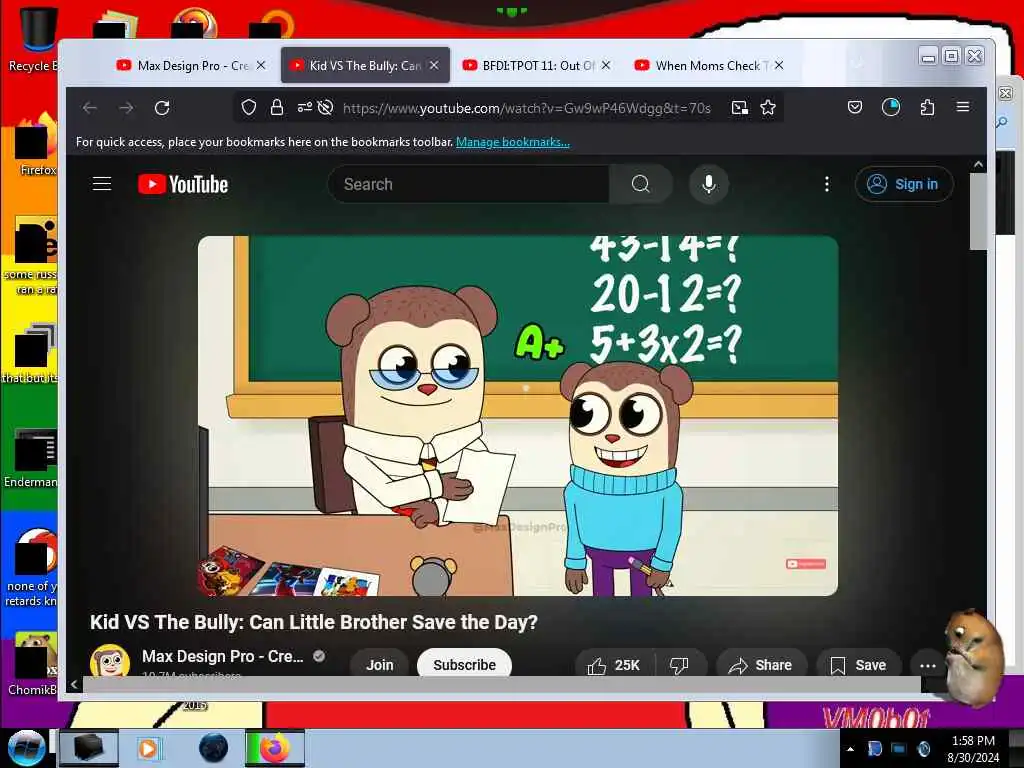Click the horizontal scrollbar left arrow
The height and width of the screenshot is (768, 1024).
pos(74,684)
